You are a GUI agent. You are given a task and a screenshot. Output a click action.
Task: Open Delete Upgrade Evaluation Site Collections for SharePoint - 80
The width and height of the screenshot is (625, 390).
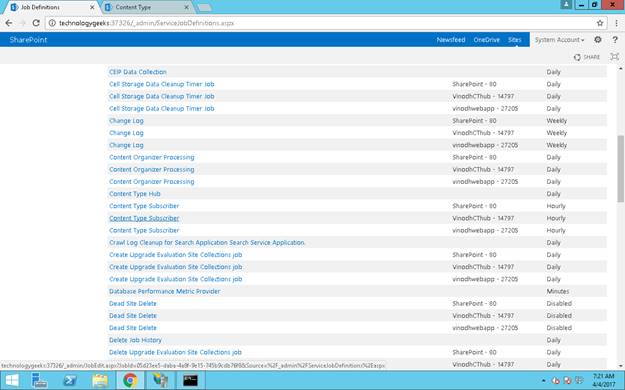pos(175,352)
